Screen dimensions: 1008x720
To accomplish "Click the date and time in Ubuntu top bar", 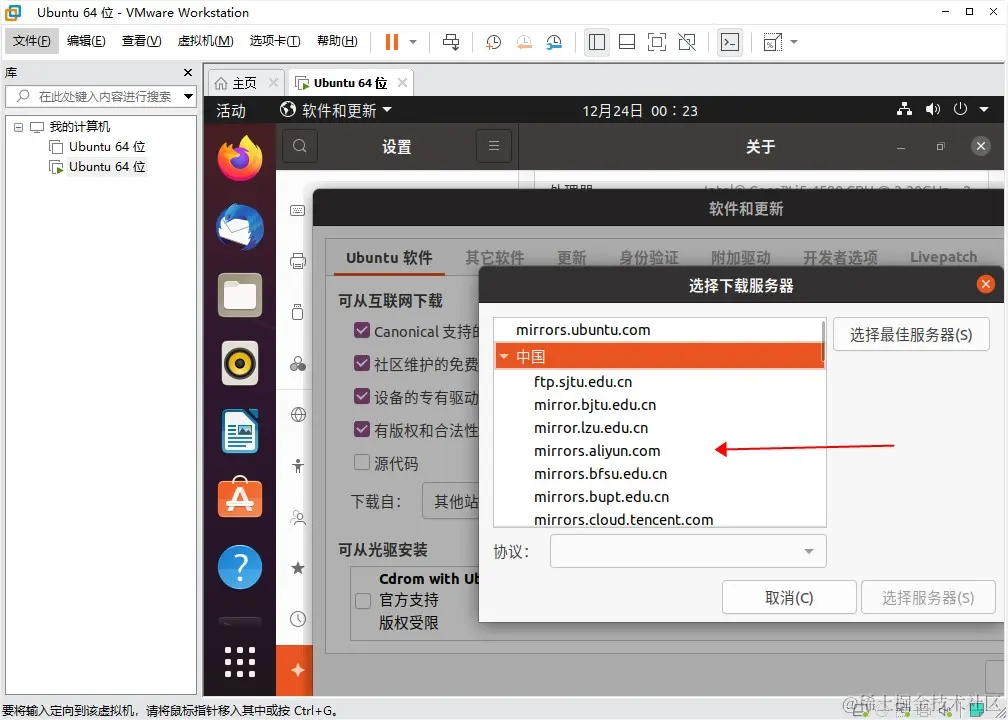I will coord(640,111).
